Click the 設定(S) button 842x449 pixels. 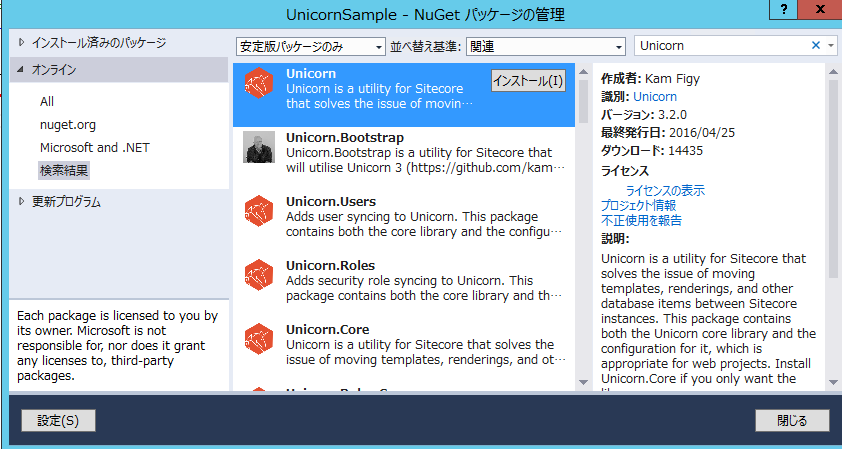(x=59, y=421)
